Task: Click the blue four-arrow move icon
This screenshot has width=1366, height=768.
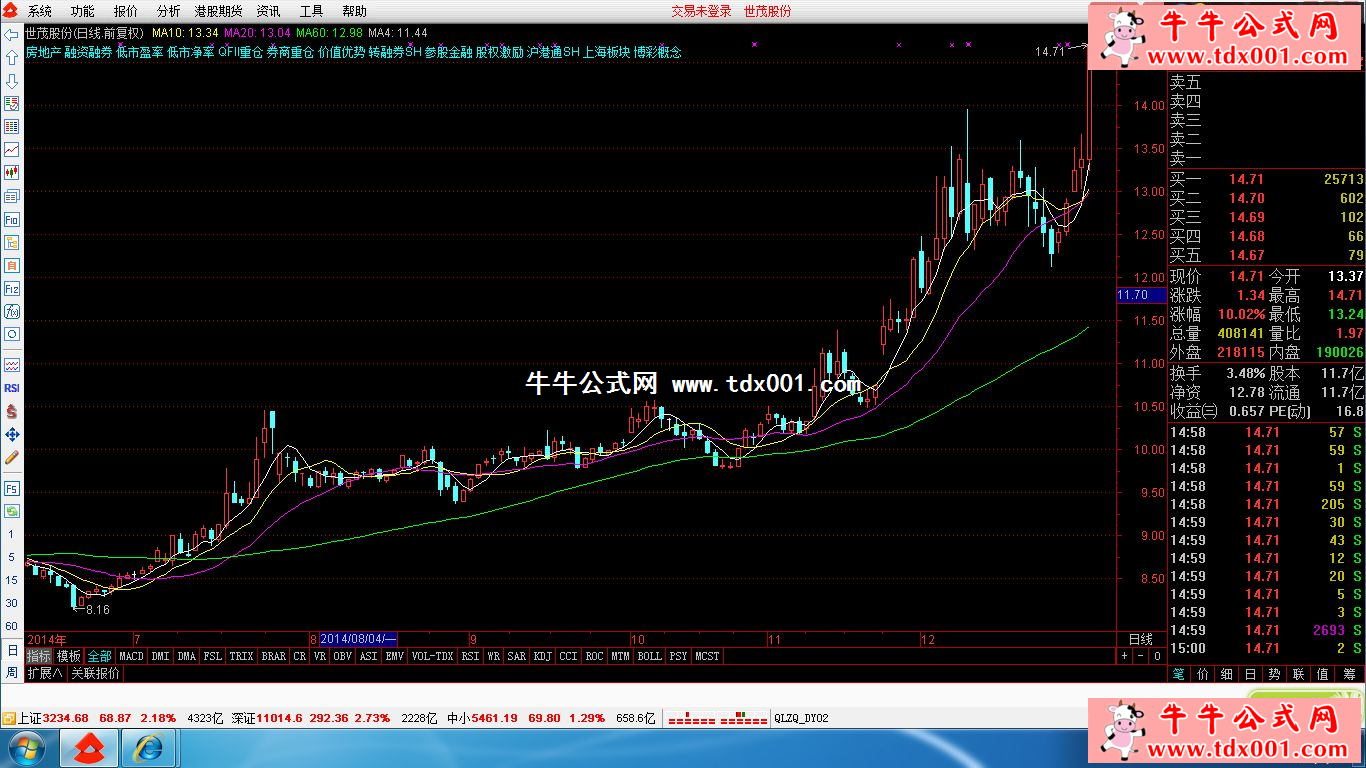Action: (12, 434)
